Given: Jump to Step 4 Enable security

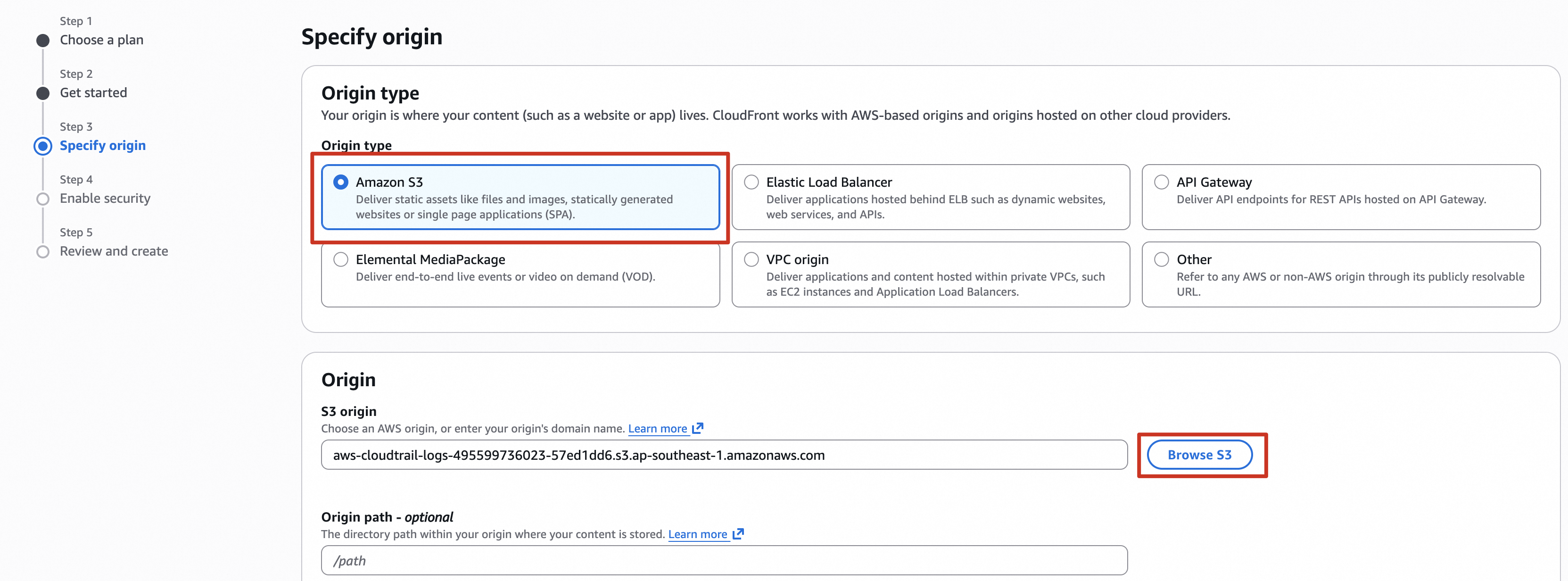Looking at the screenshot, I should coord(105,199).
